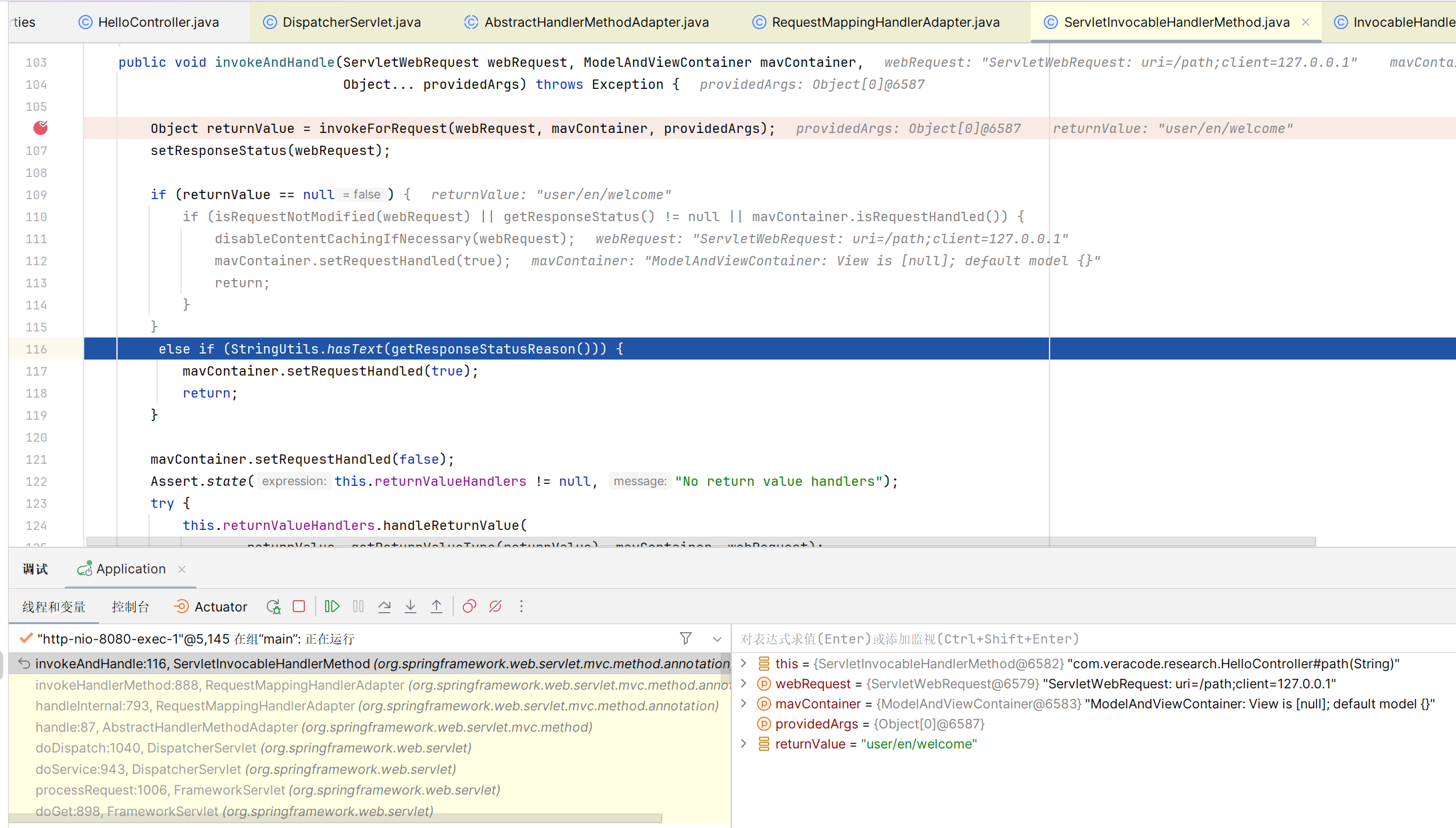Viewport: 1456px width, 828px height.
Task: Select the ServletInvocableHandlerMethod.java tab
Action: pyautogui.click(x=1177, y=22)
